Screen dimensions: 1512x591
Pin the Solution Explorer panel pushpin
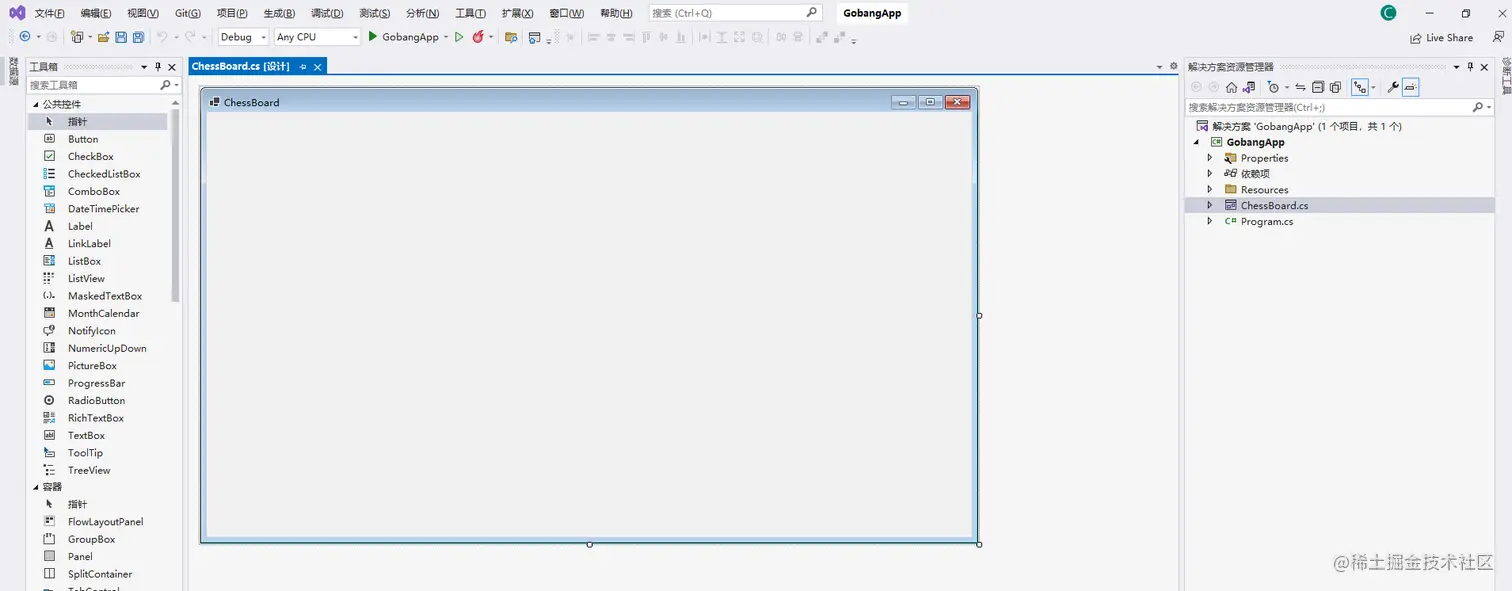pos(1470,67)
